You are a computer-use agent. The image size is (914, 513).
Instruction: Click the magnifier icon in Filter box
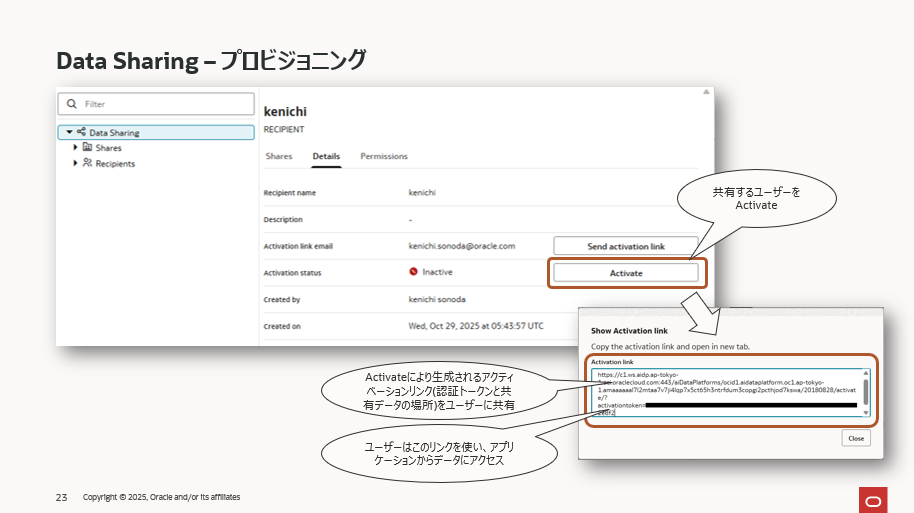[72, 104]
